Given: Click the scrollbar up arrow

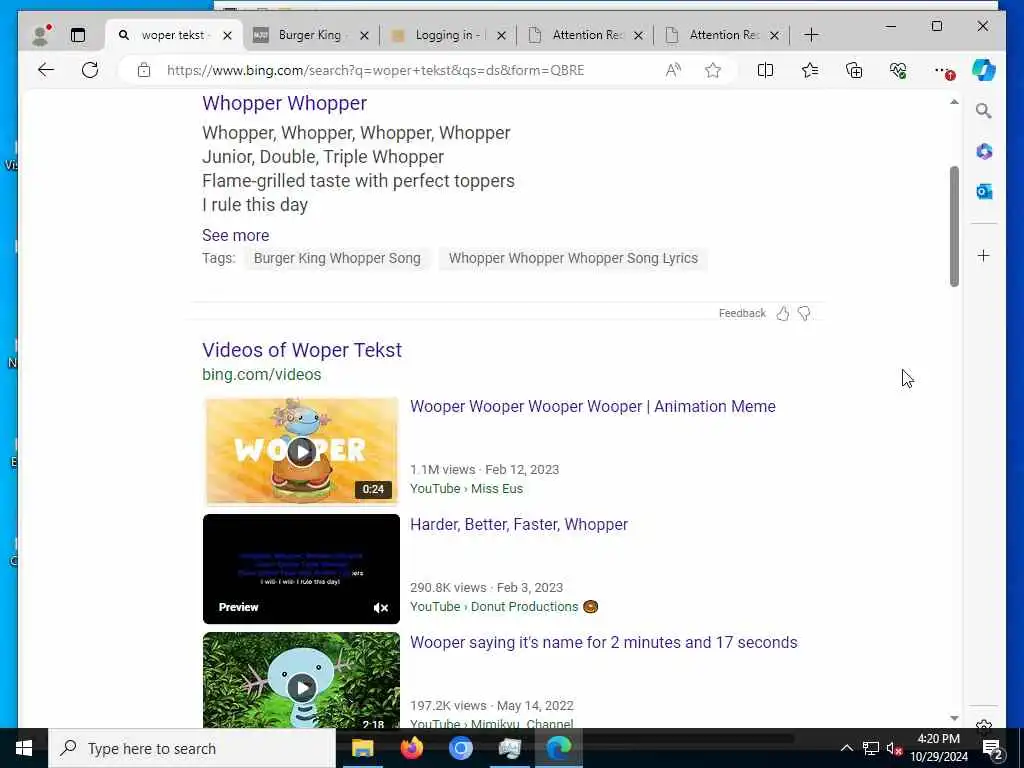Looking at the screenshot, I should point(954,103).
